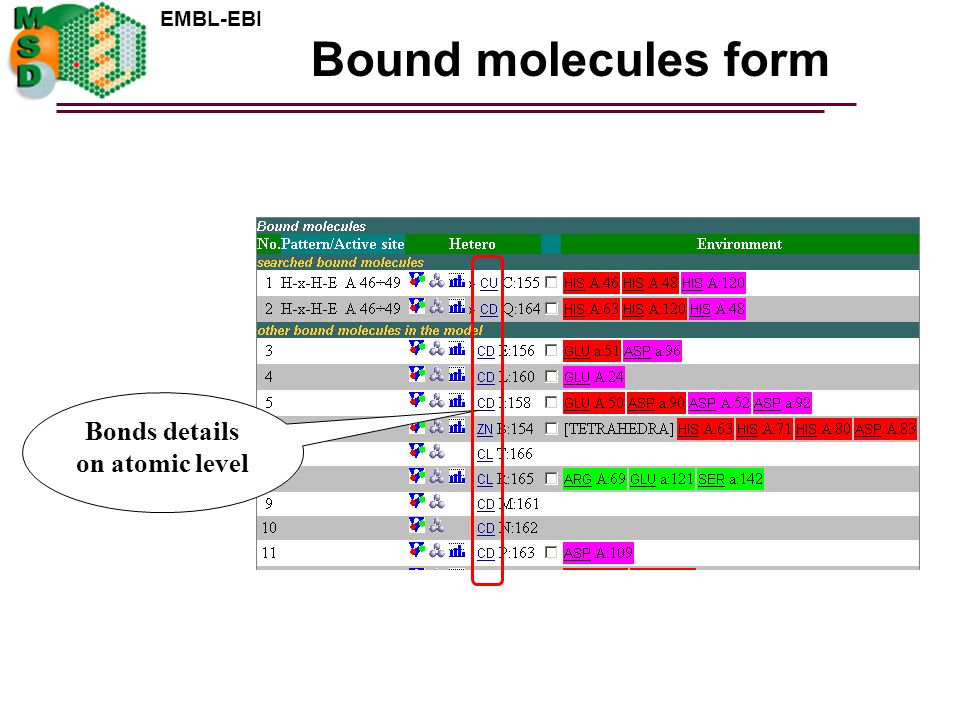Follow the red GLU A:50 residue link
This screenshot has height=720, width=960.
point(594,403)
